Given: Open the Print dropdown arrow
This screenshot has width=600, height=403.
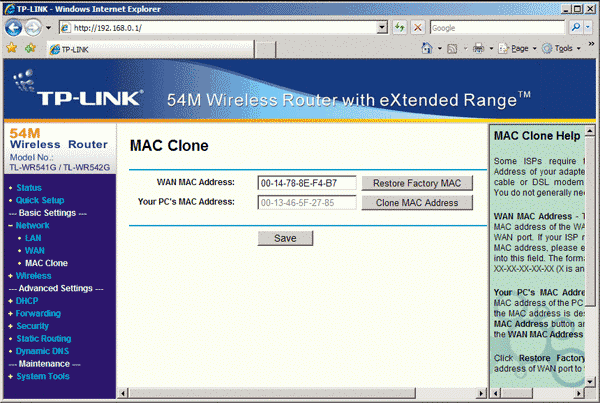Looking at the screenshot, I should 491,49.
